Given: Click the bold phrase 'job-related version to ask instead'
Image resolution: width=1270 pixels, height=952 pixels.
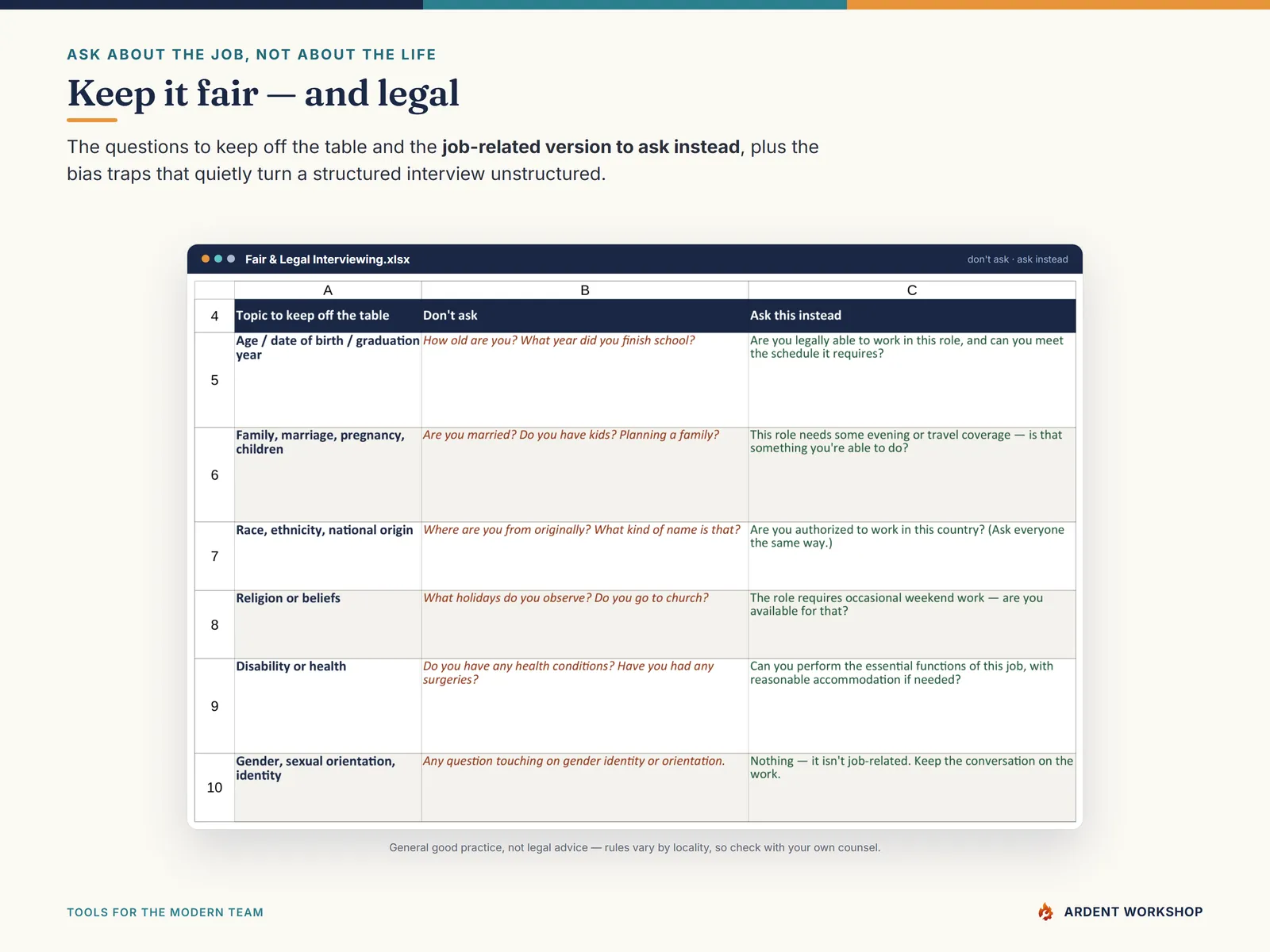Looking at the screenshot, I should click(x=591, y=147).
